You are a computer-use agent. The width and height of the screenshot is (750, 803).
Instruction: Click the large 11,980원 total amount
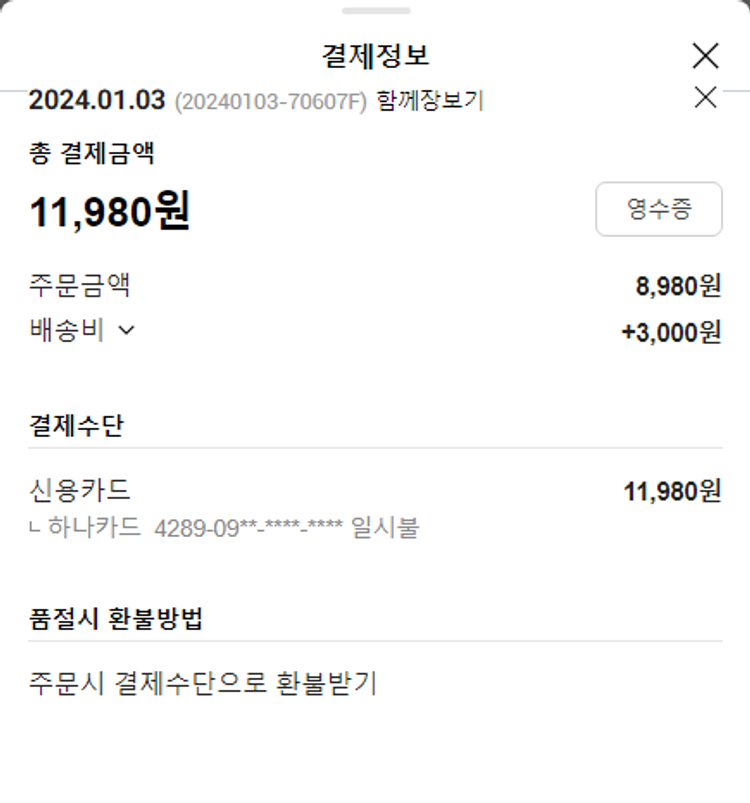point(110,211)
